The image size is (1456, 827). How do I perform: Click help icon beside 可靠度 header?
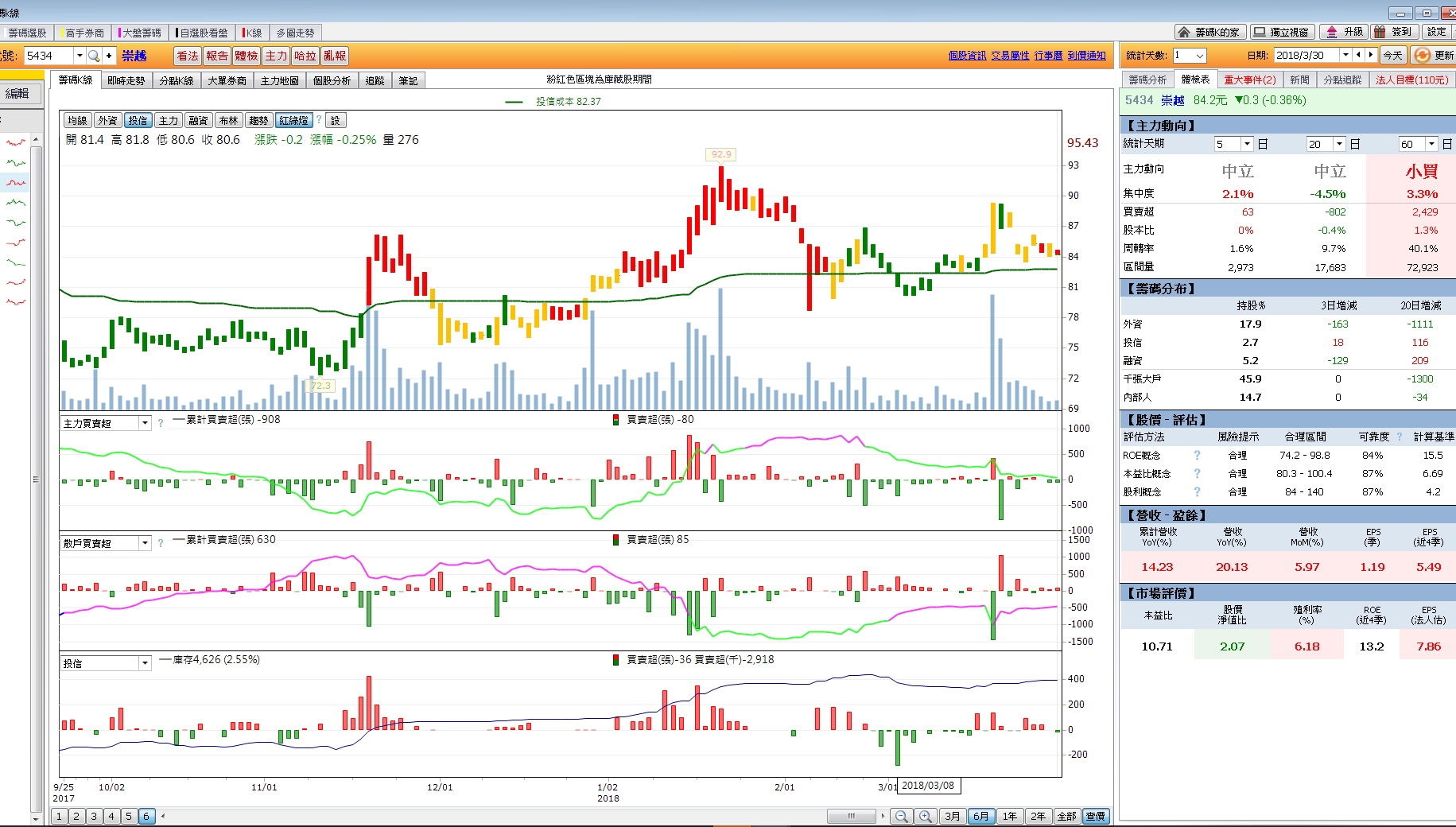pyautogui.click(x=1400, y=437)
